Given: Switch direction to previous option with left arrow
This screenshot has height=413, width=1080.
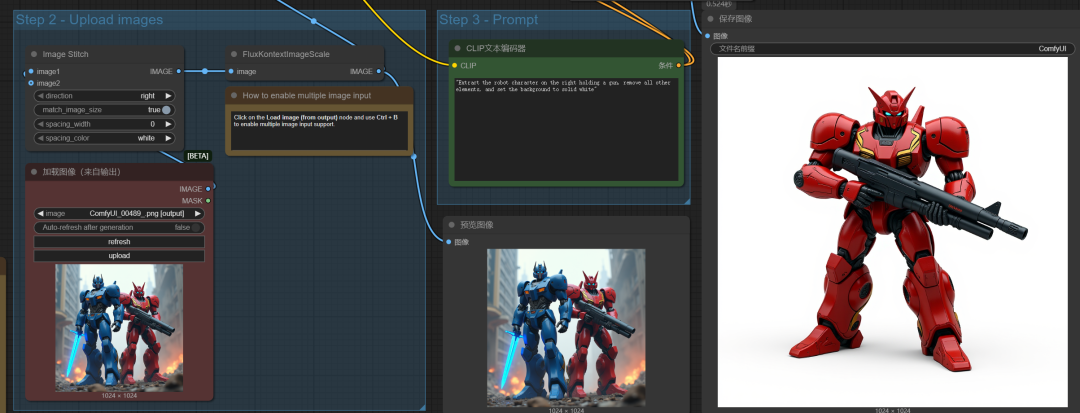Looking at the screenshot, I should point(40,96).
